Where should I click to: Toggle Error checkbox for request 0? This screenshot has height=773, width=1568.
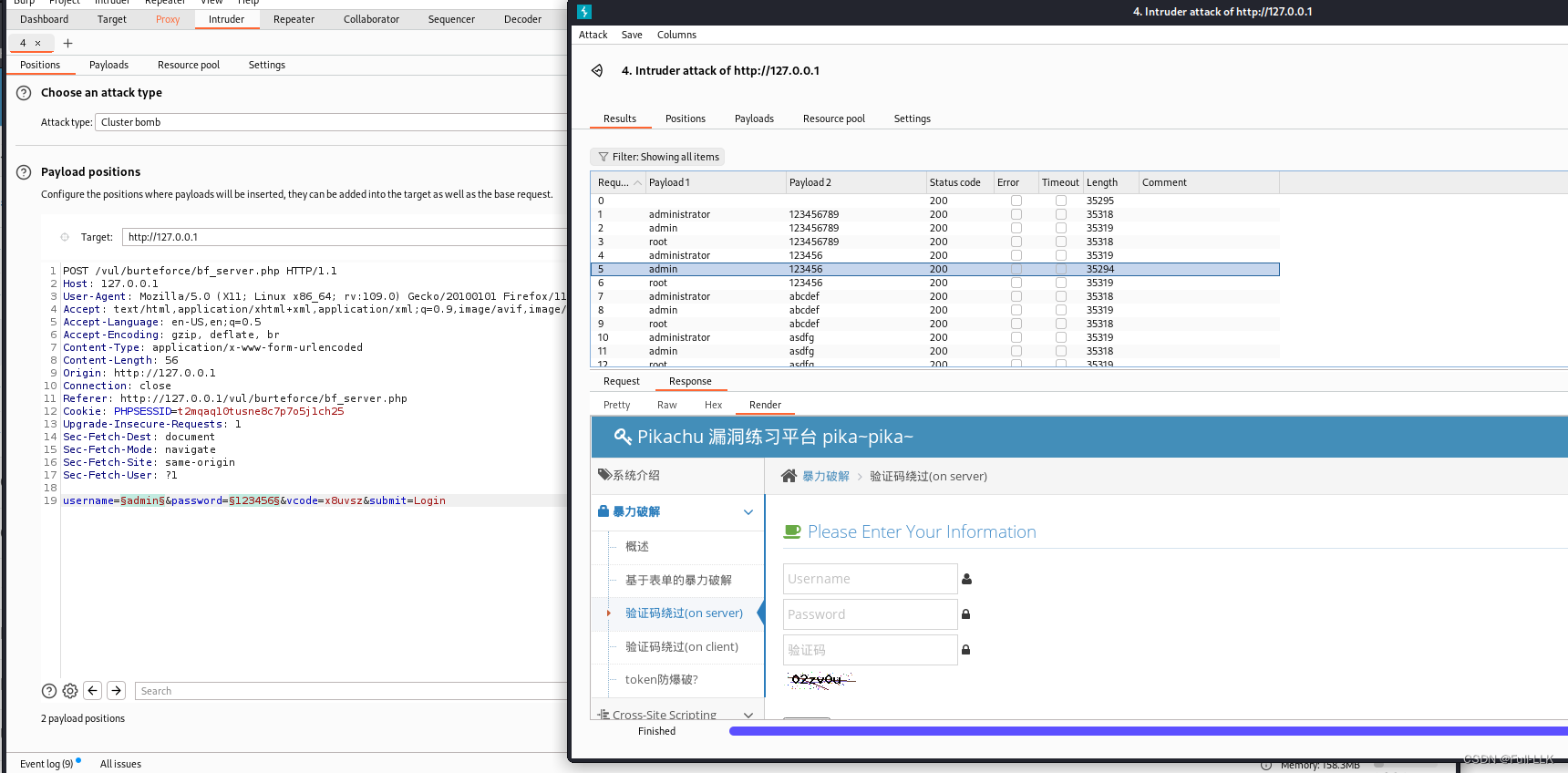(1016, 201)
